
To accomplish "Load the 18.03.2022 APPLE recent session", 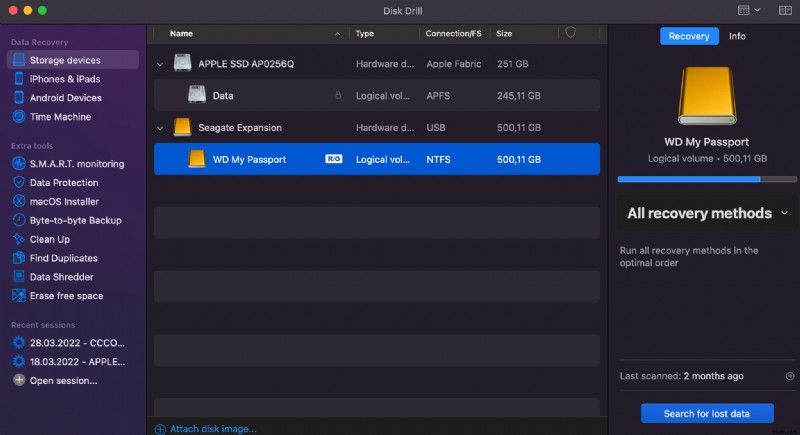I will [77, 362].
